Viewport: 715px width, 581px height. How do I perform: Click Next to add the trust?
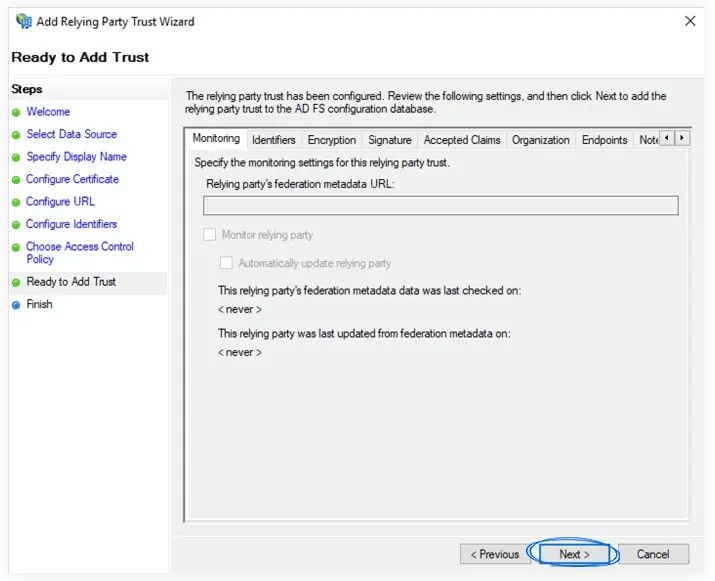coord(574,554)
